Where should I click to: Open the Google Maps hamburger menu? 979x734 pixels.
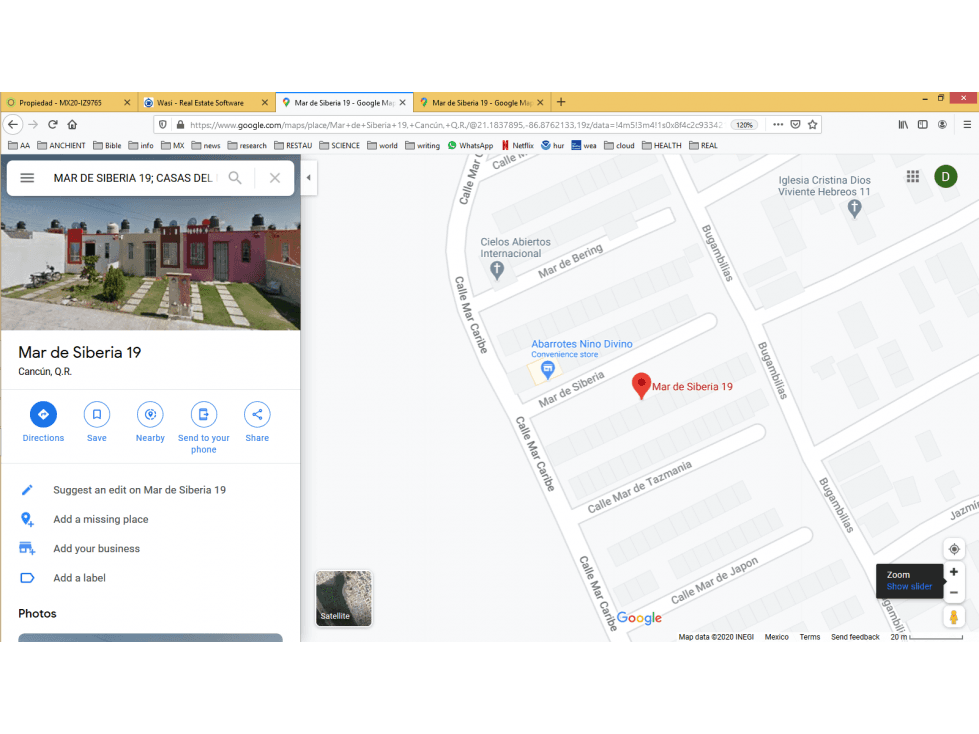[x=27, y=178]
